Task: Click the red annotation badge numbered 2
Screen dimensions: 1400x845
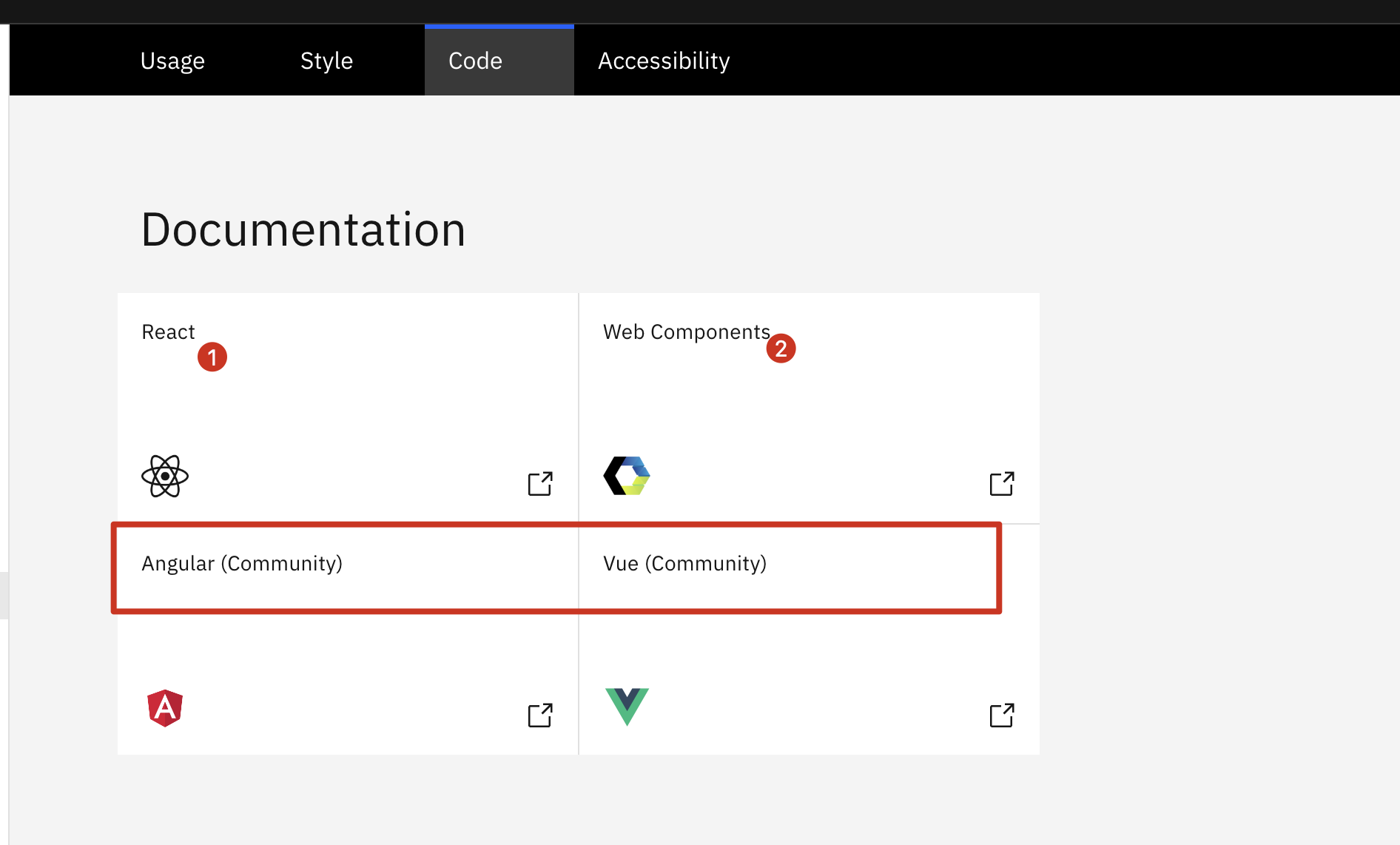Action: (781, 349)
